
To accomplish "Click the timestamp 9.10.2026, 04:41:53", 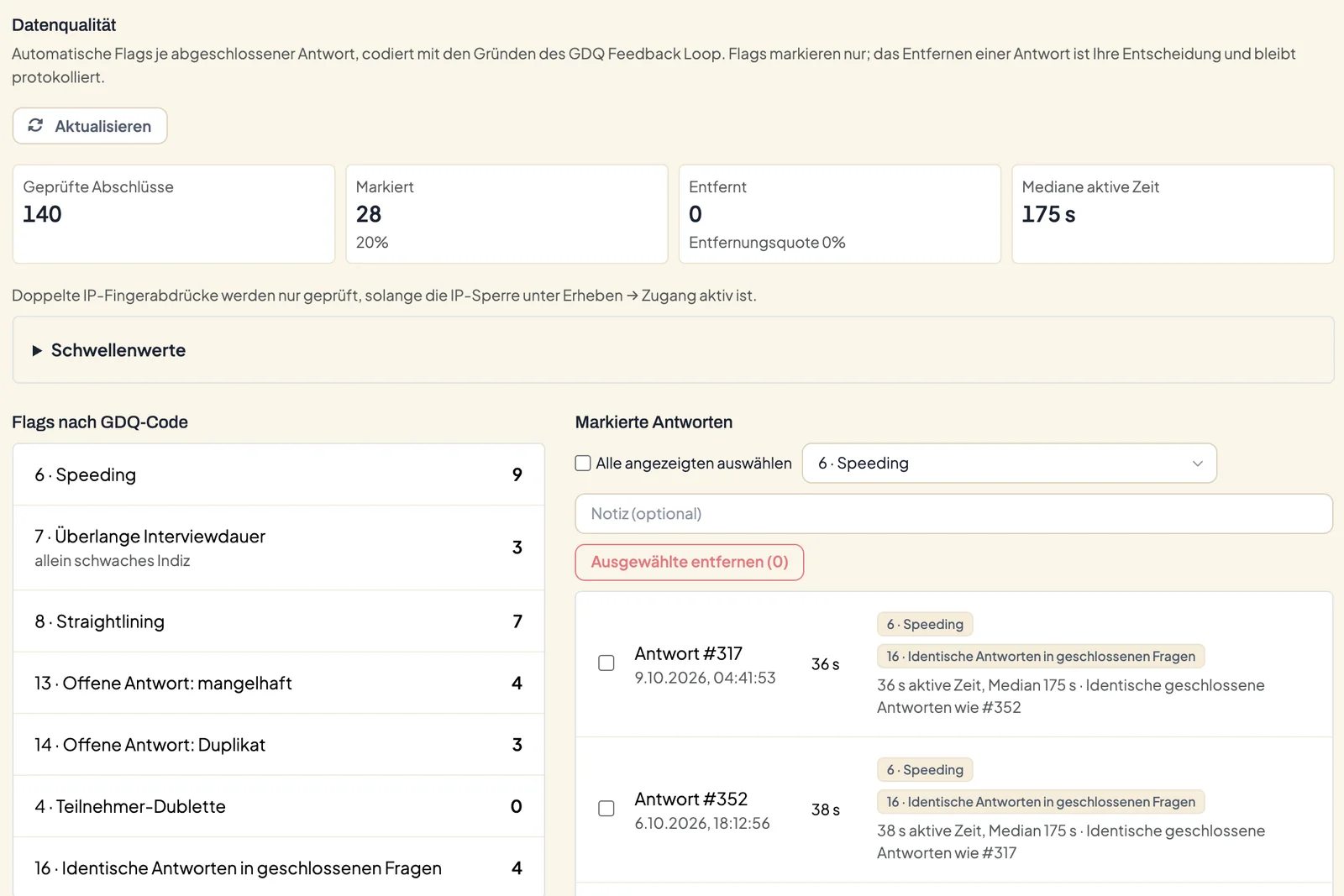I will (x=706, y=678).
